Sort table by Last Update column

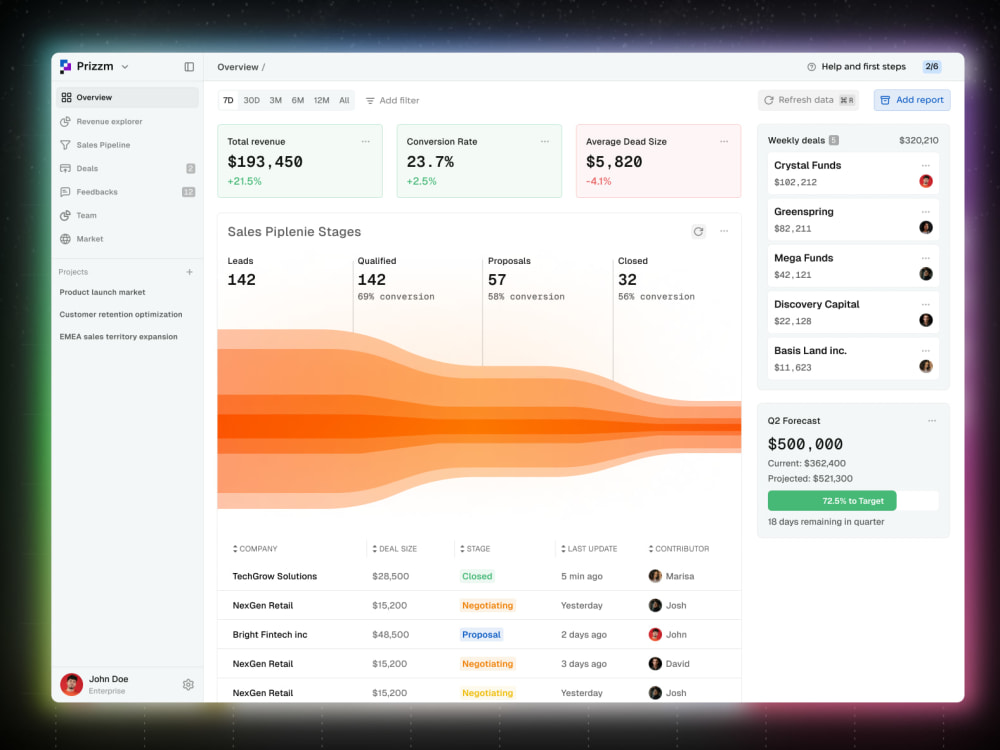589,548
